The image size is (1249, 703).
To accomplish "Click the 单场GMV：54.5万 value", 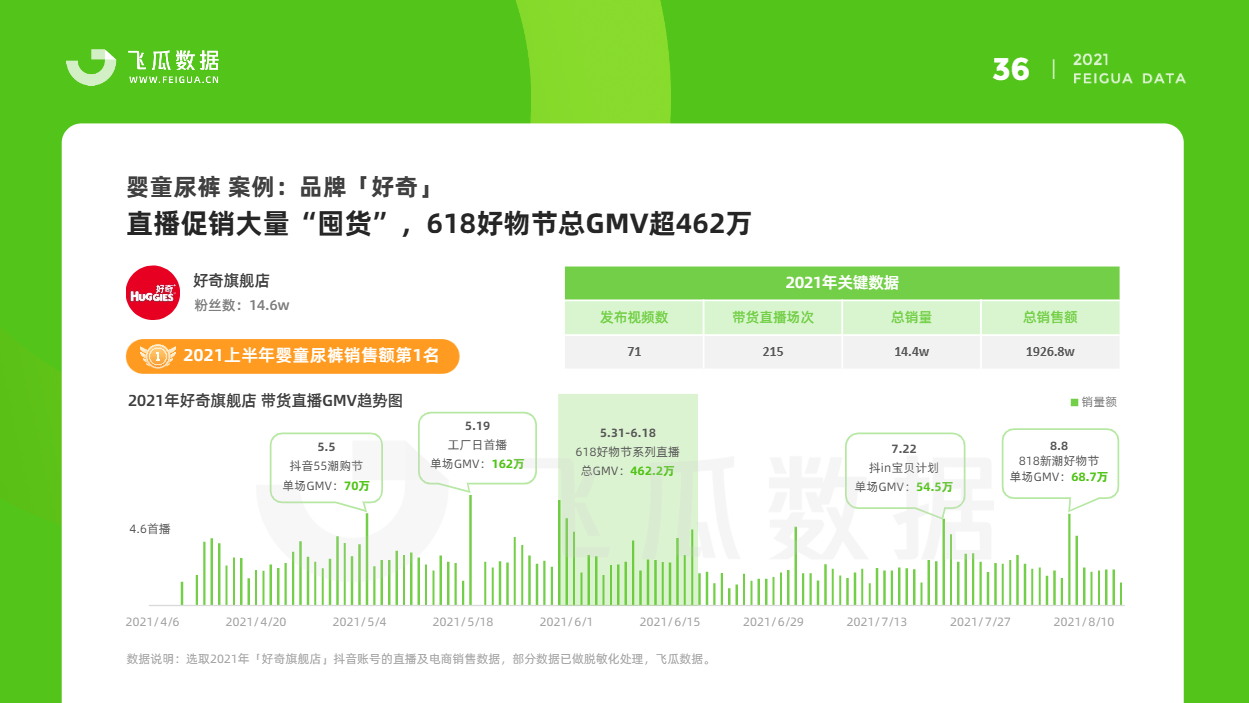I will click(904, 488).
